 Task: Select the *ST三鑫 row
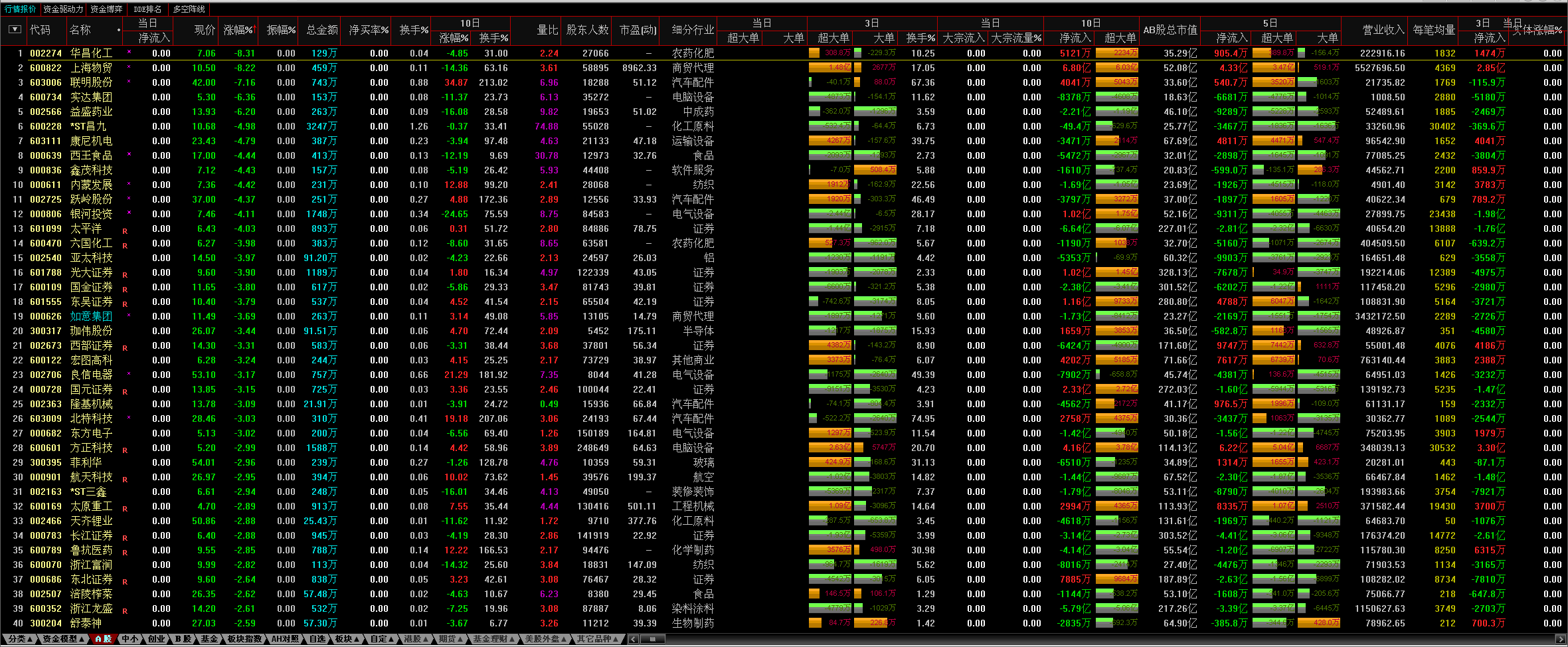click(x=784, y=492)
